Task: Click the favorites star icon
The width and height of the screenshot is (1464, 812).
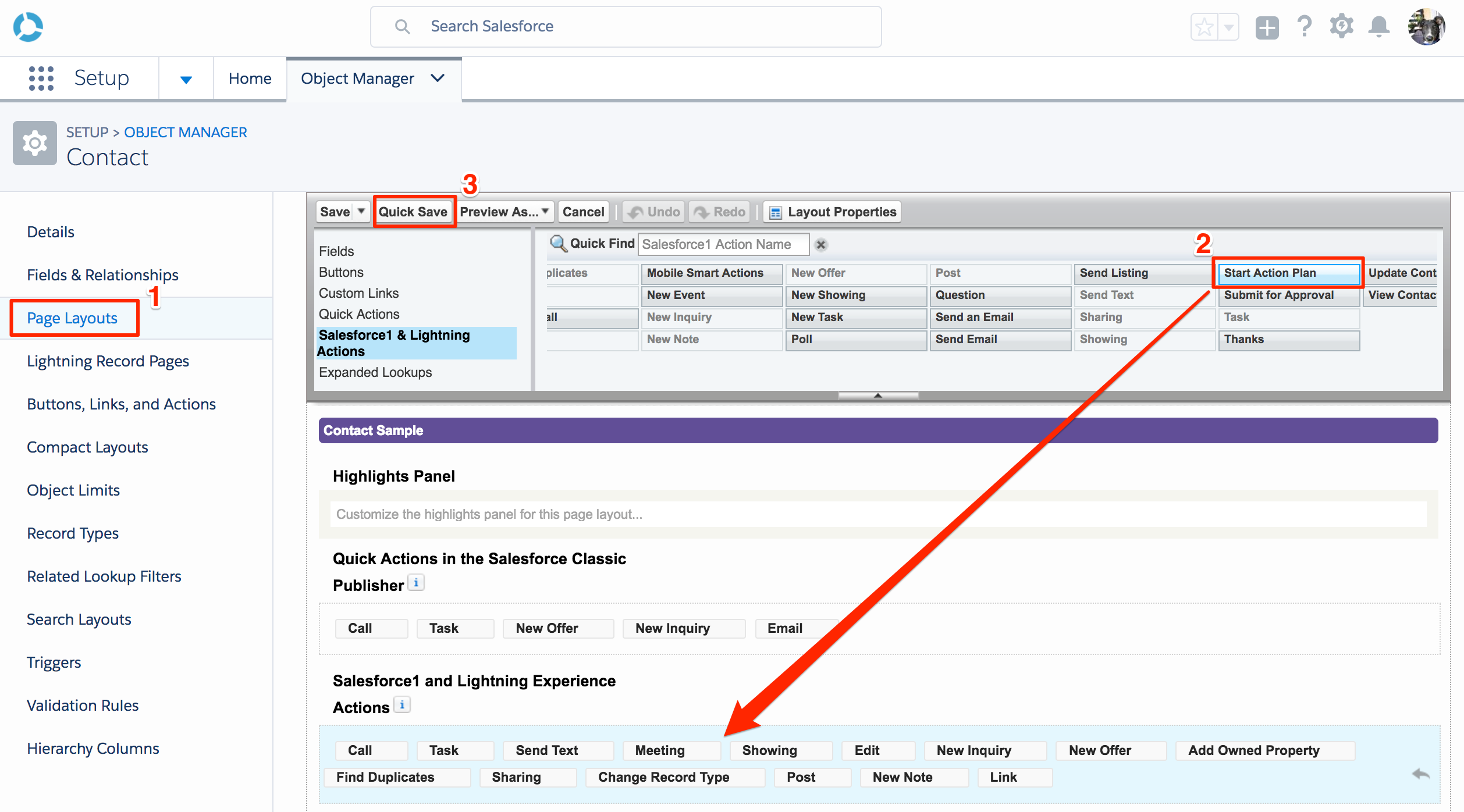Action: pos(1204,27)
